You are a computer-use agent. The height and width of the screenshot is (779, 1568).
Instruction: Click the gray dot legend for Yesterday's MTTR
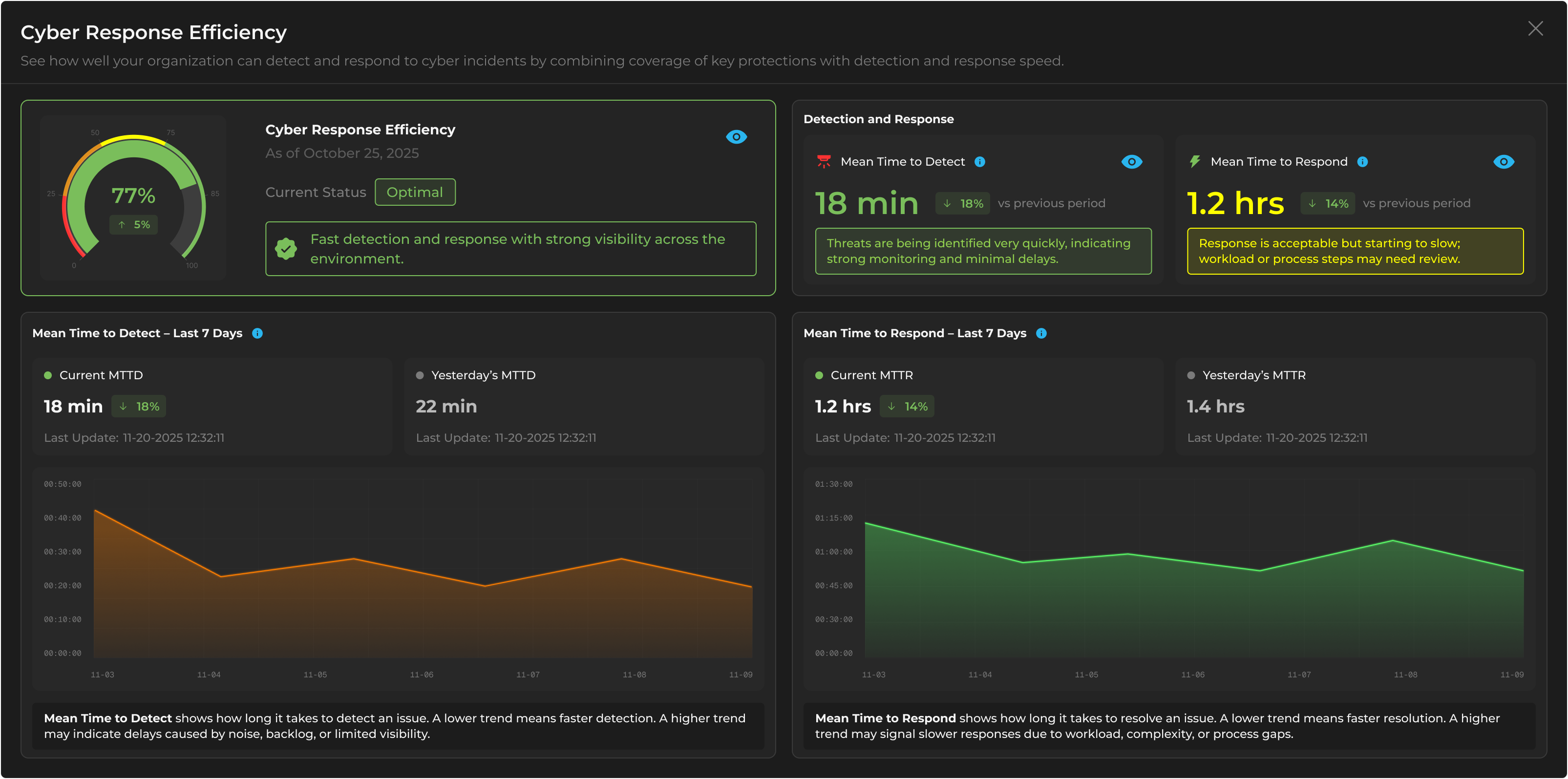pyautogui.click(x=1191, y=375)
